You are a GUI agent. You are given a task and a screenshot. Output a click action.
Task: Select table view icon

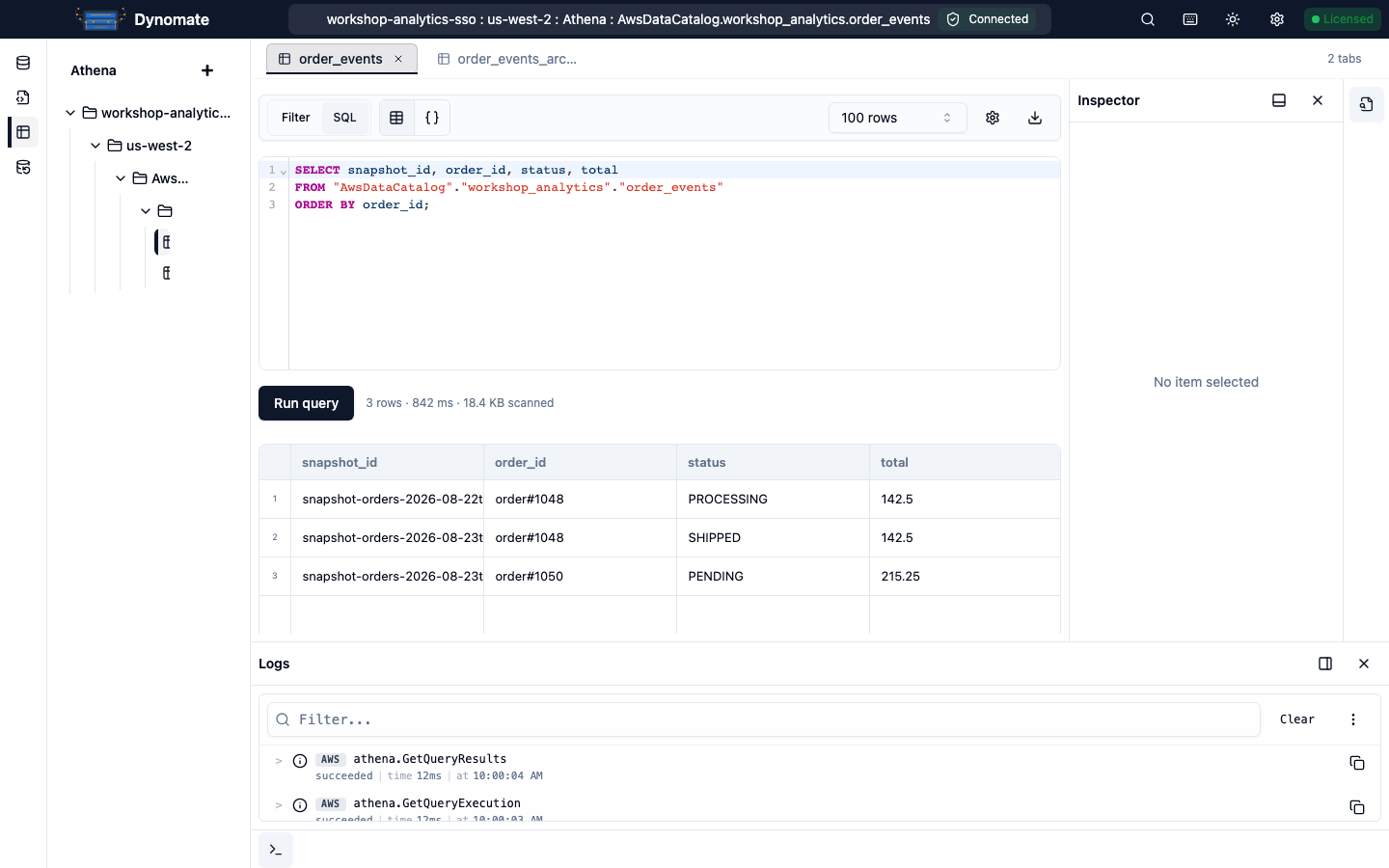pyautogui.click(x=396, y=118)
